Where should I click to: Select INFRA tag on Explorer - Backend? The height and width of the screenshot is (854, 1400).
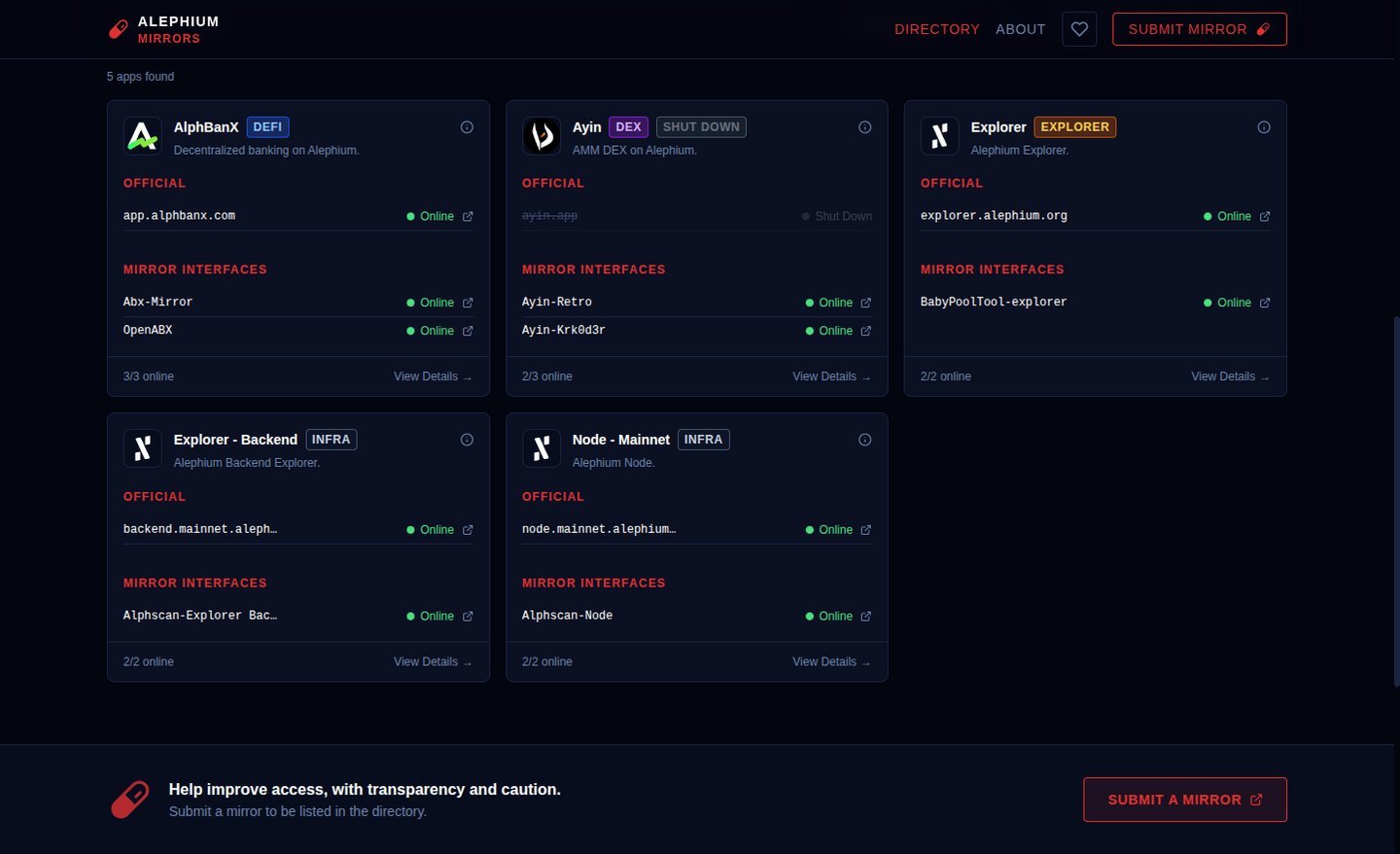point(332,440)
